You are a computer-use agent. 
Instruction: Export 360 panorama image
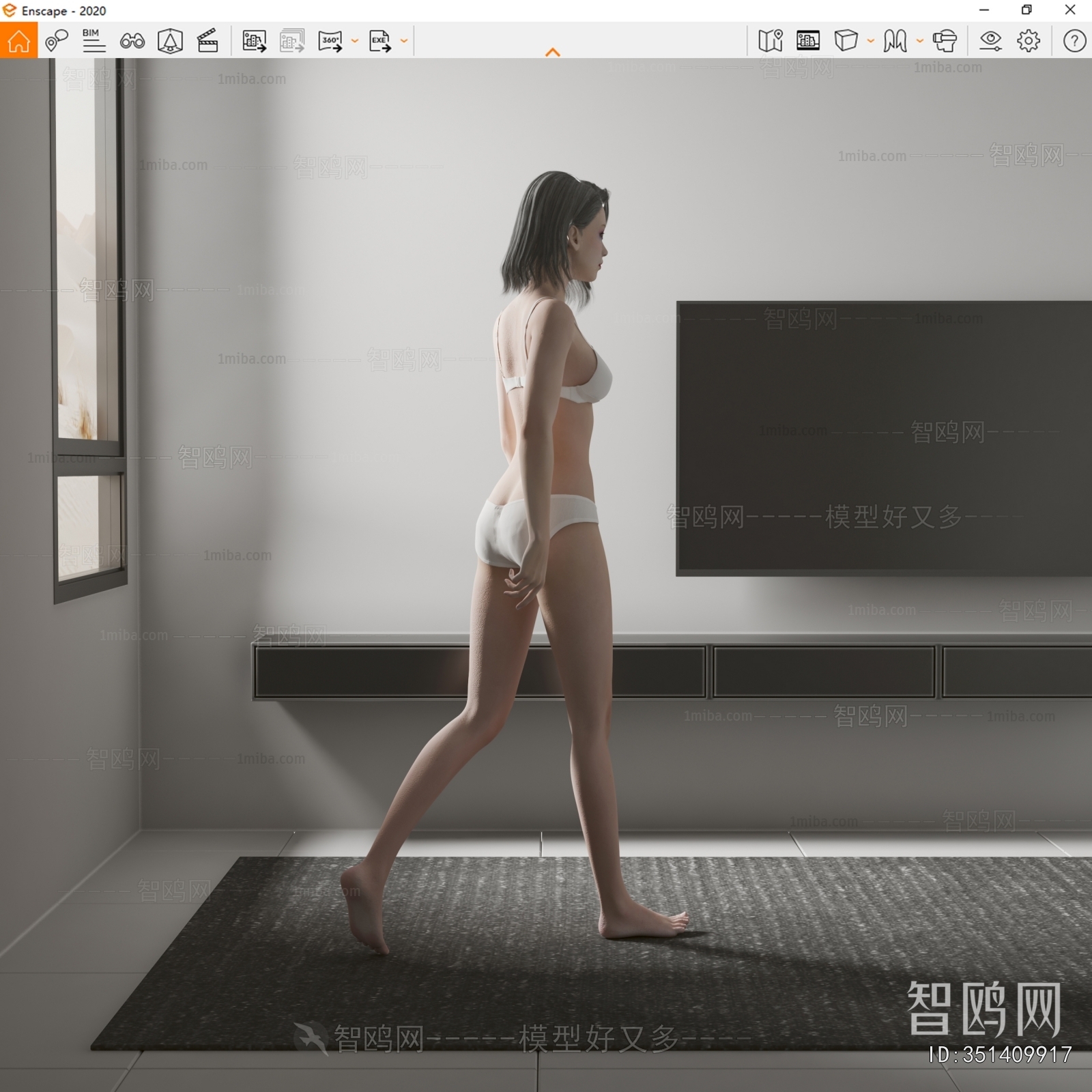click(x=330, y=41)
